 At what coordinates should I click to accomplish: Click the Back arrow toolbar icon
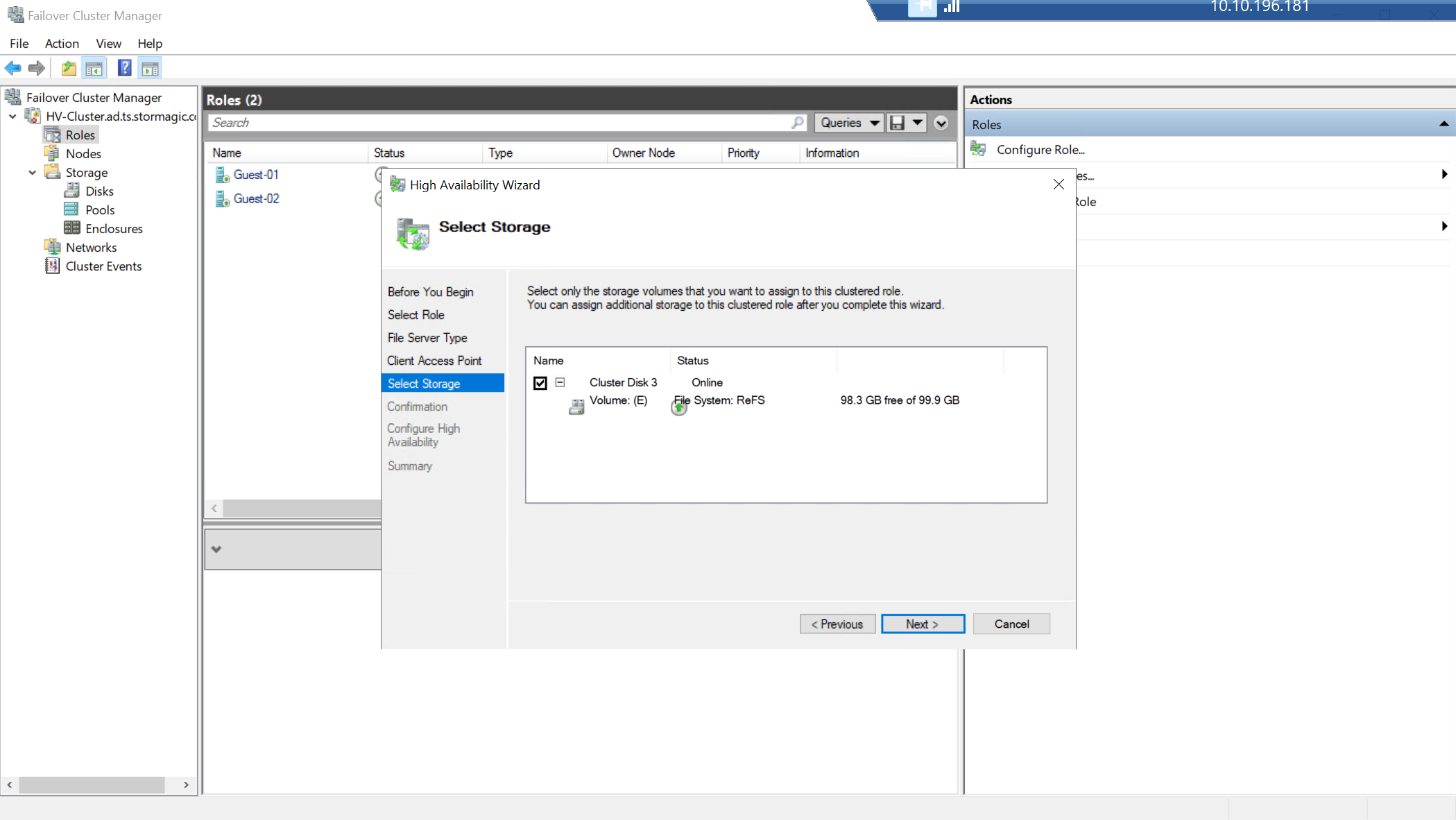[x=12, y=68]
